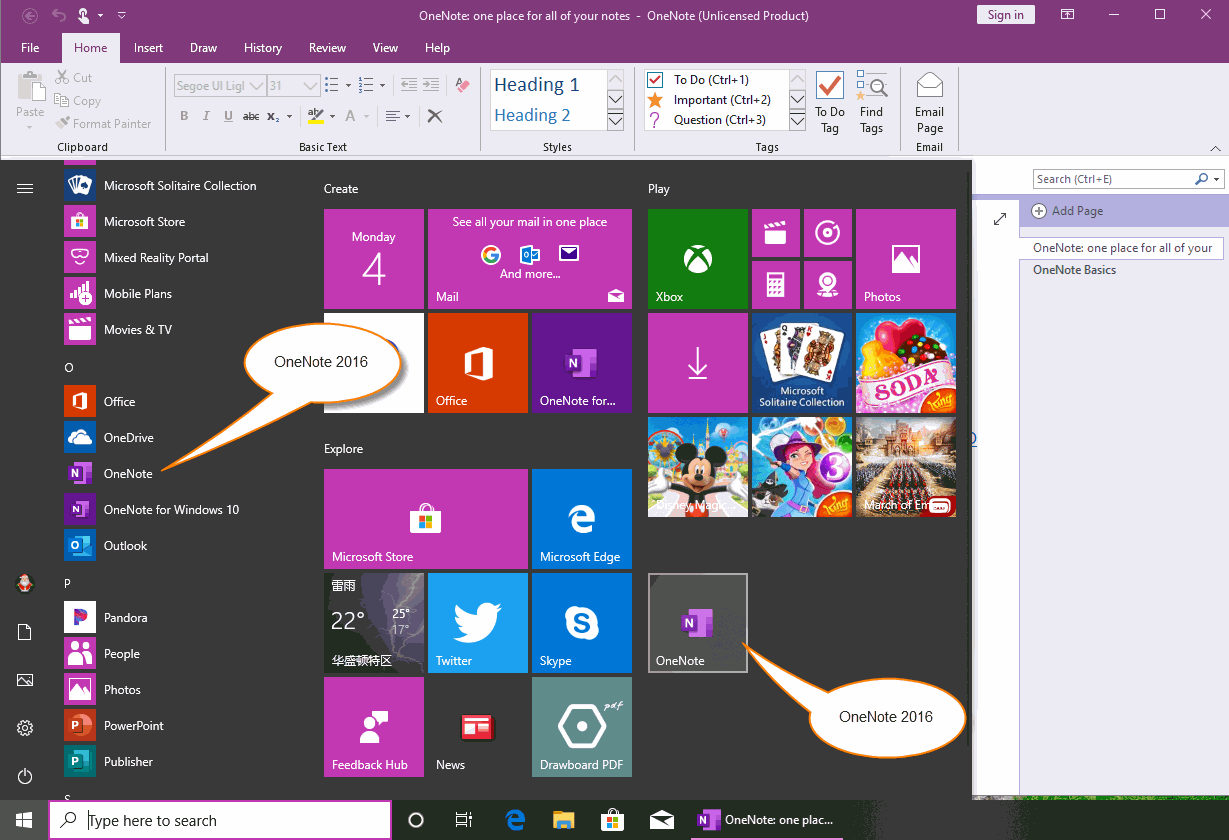Open the Settings gear in Start menu
This screenshot has height=840, width=1229.
[x=25, y=728]
